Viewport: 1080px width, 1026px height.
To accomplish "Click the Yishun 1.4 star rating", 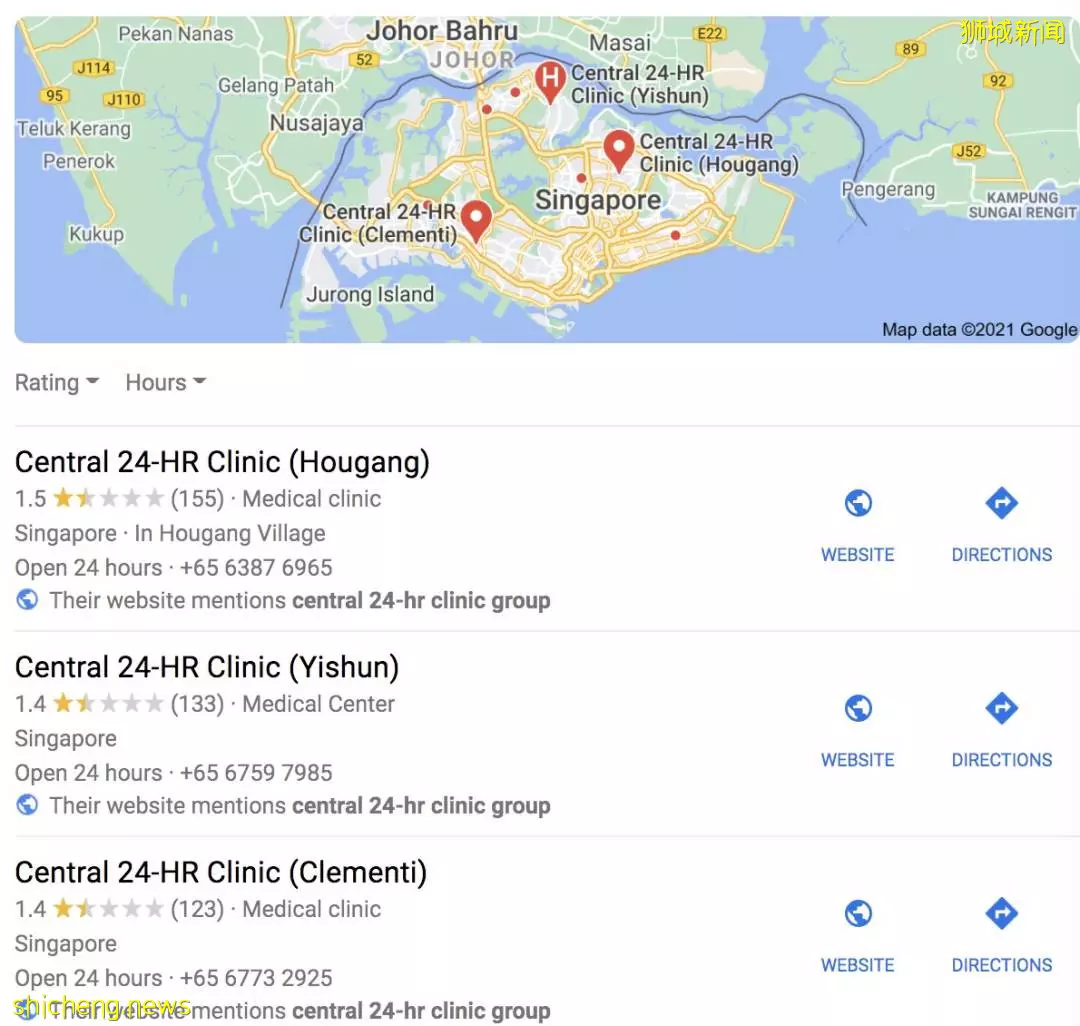I will click(x=90, y=704).
